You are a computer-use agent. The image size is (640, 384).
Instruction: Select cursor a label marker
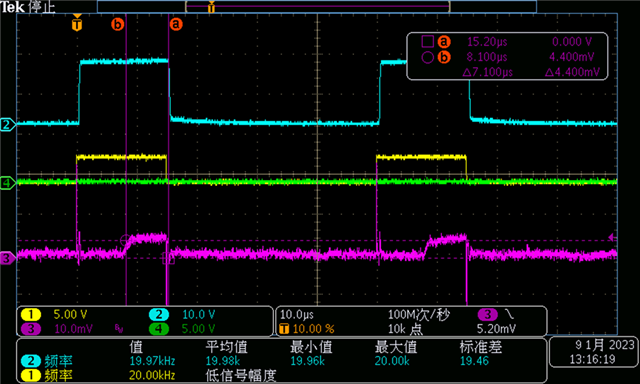[x=176, y=24]
